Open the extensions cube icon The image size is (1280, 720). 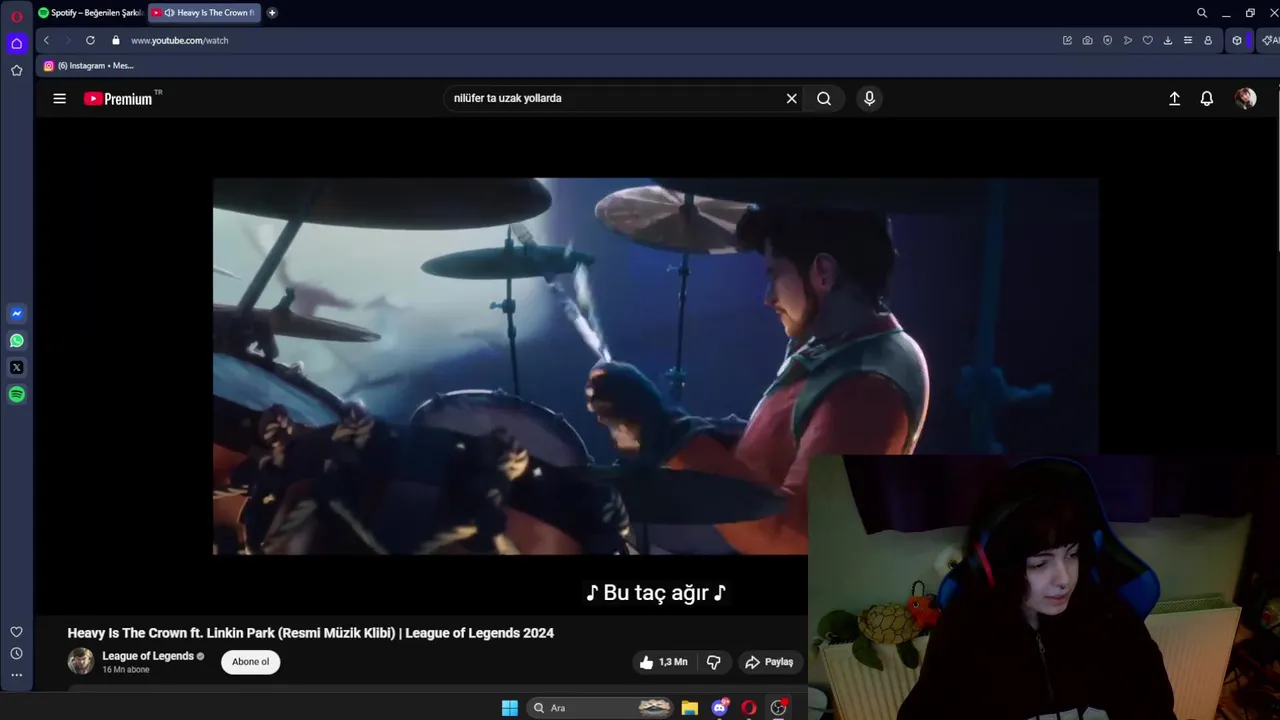[1237, 40]
